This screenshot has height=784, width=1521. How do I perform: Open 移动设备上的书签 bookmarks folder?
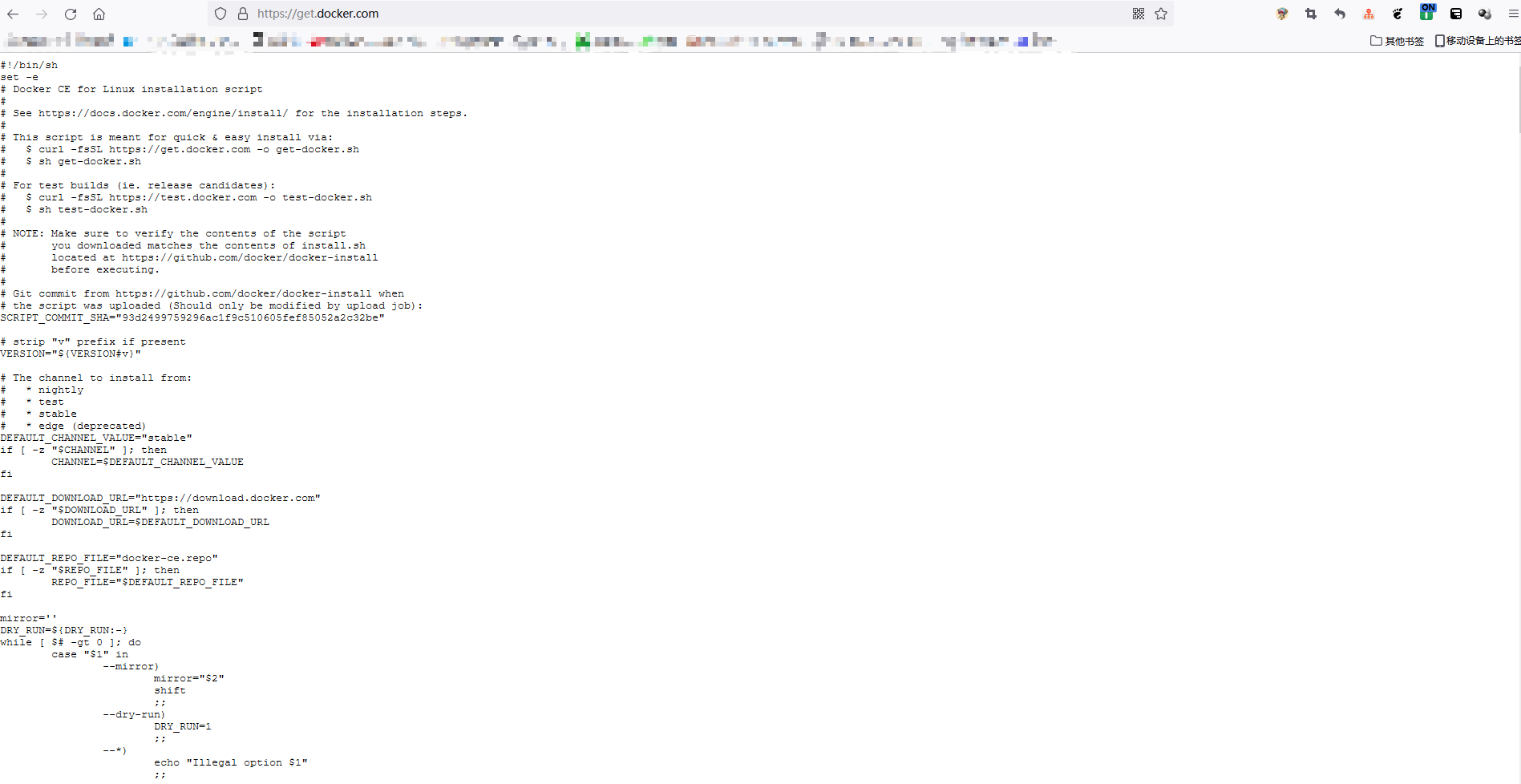(x=1478, y=41)
